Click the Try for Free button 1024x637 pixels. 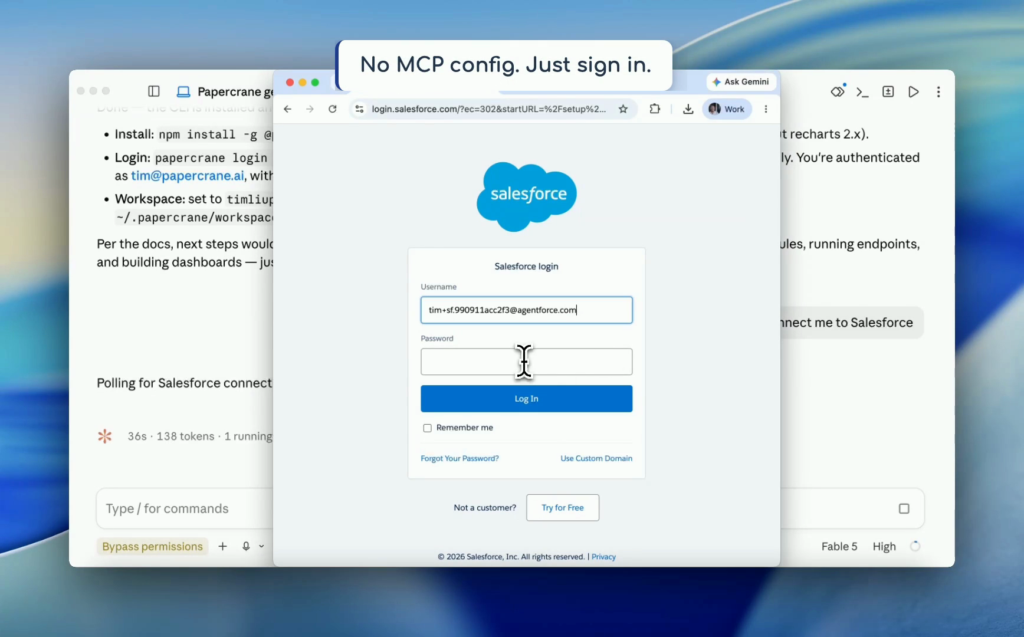(x=562, y=508)
